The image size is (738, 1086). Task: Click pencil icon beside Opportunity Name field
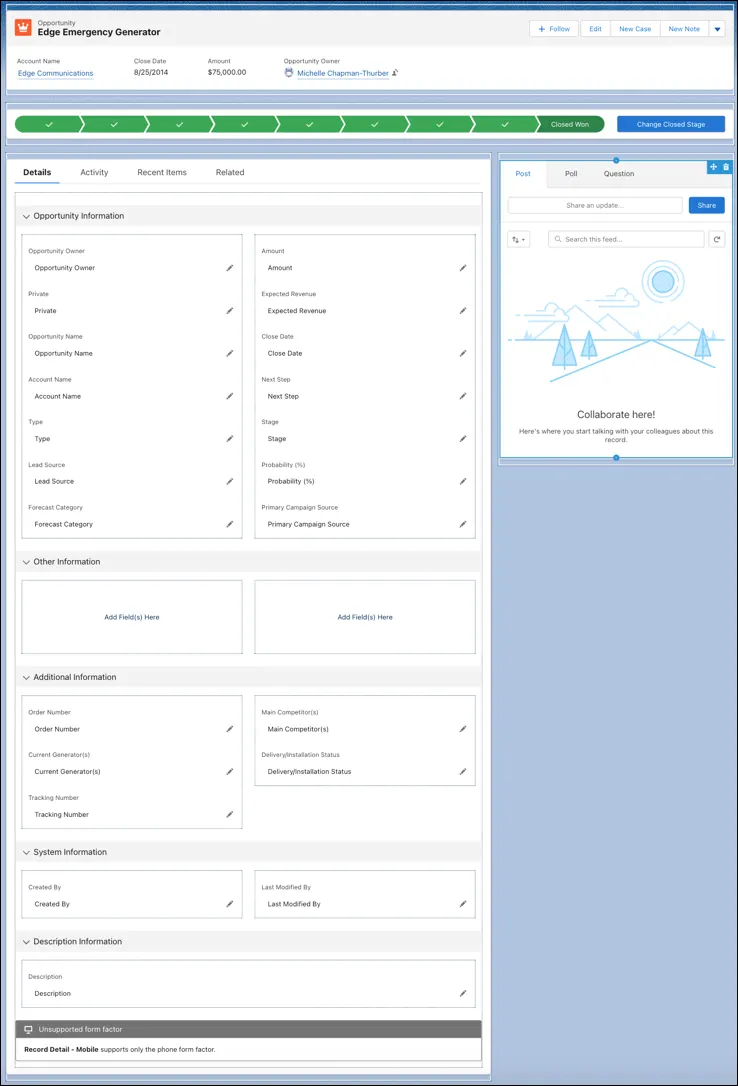[230, 353]
